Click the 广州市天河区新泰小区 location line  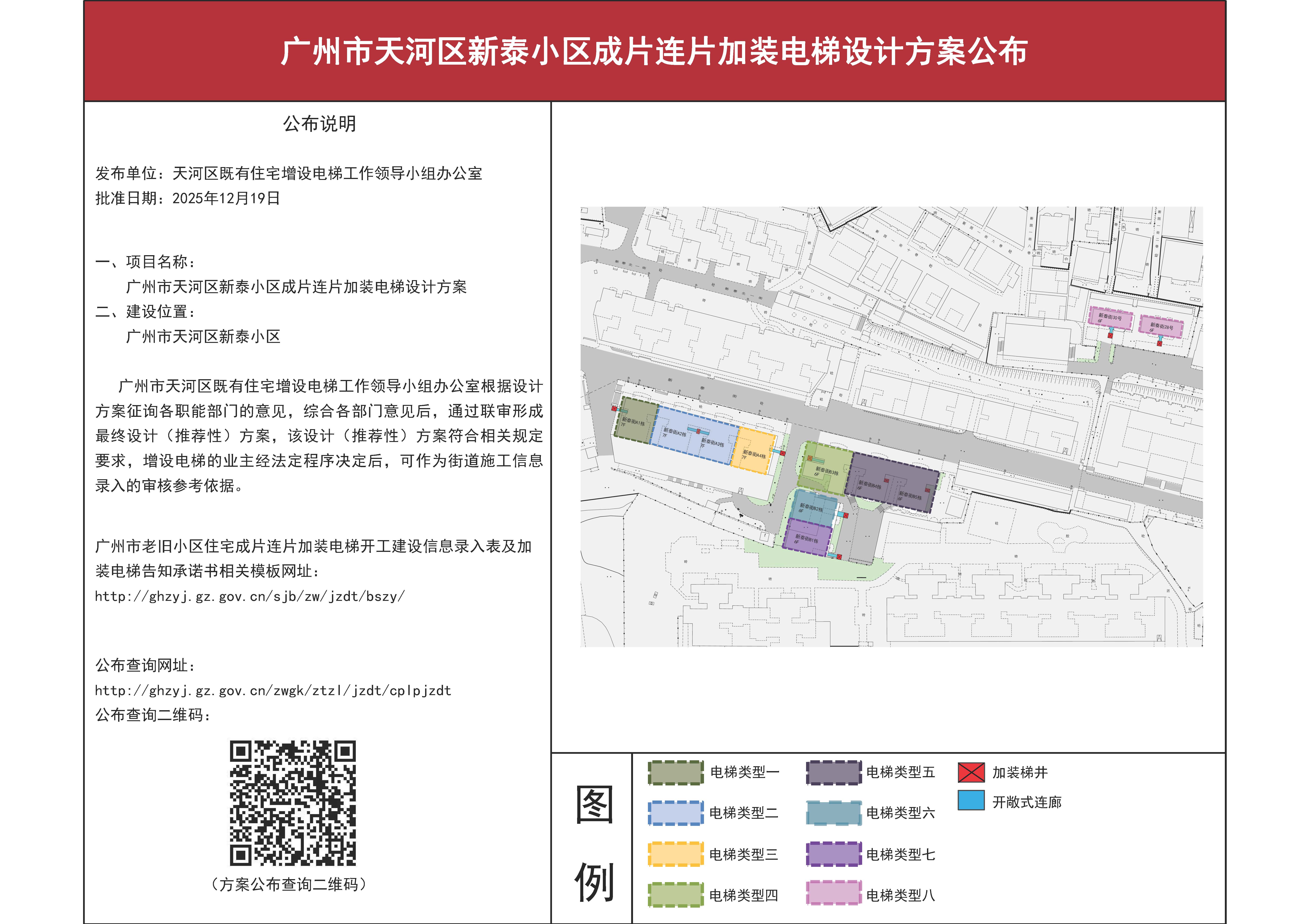(203, 337)
